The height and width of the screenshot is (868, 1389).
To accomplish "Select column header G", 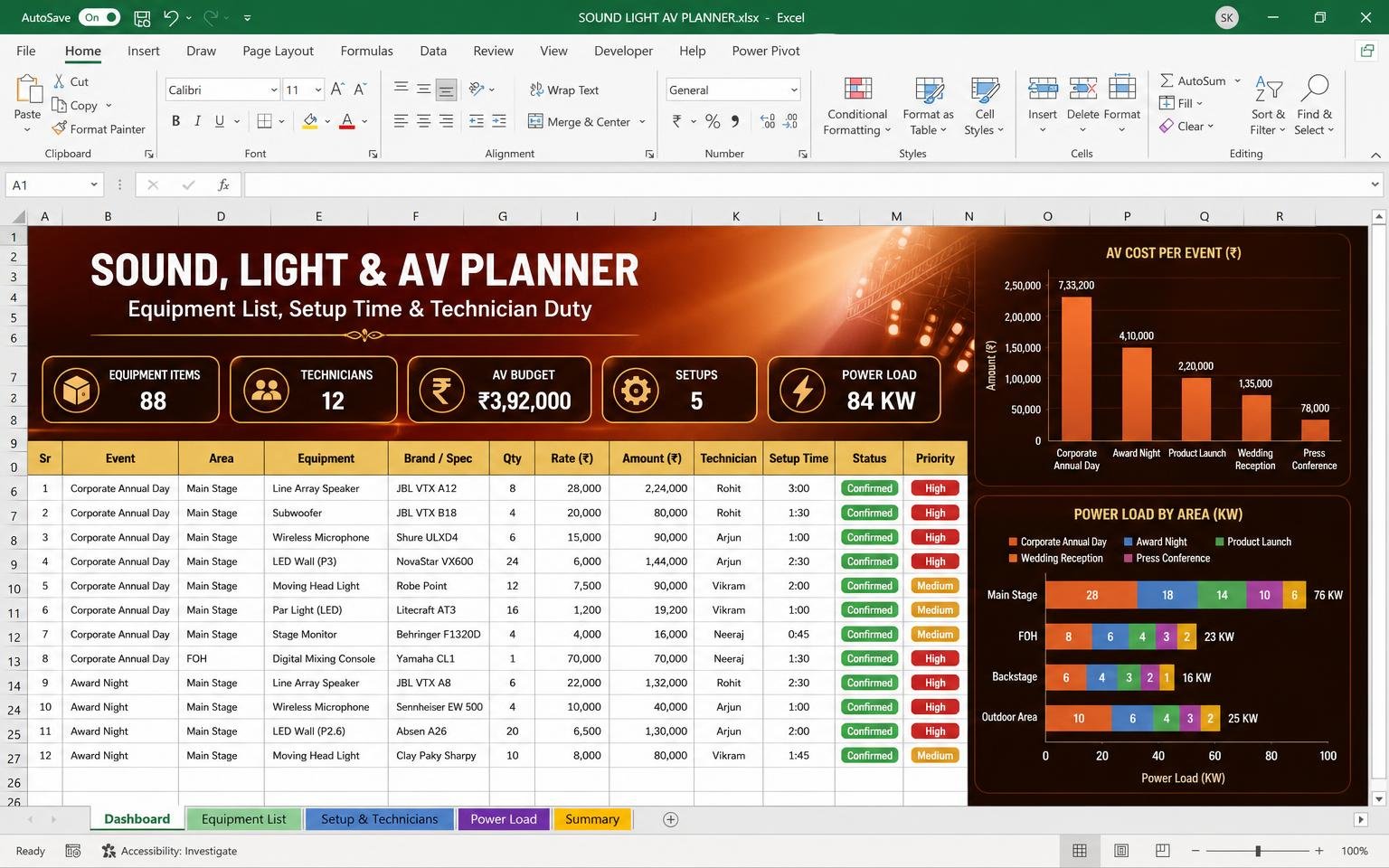I will (502, 216).
